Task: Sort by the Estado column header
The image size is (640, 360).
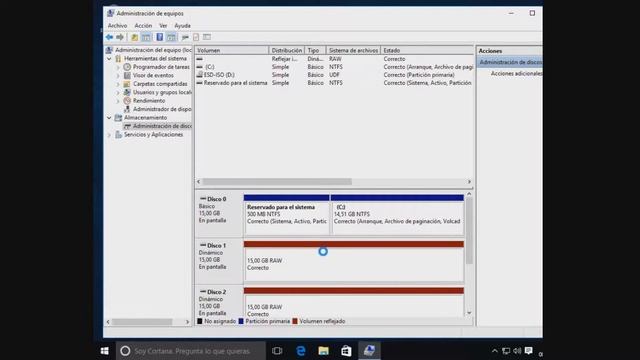Action: tap(427, 50)
